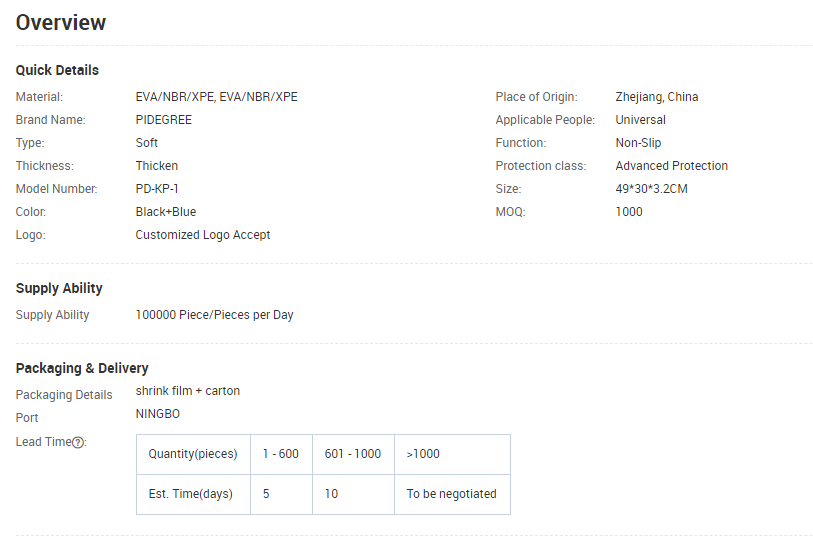Select the To be negotiated cell
Image resolution: width=813 pixels, height=541 pixels.
[x=452, y=494]
